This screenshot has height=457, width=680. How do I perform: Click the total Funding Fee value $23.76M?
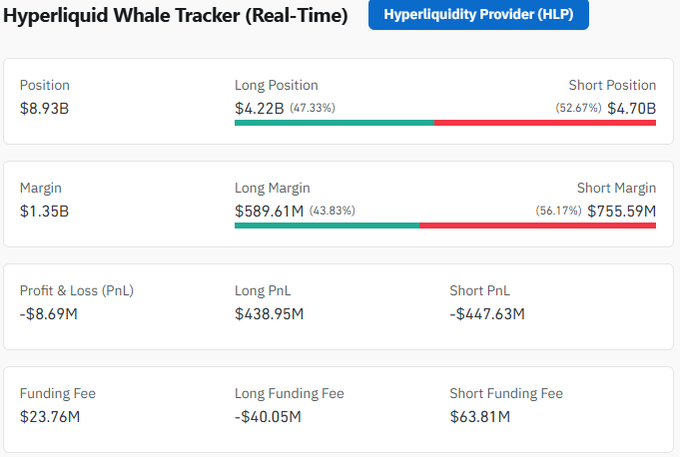pos(50,417)
